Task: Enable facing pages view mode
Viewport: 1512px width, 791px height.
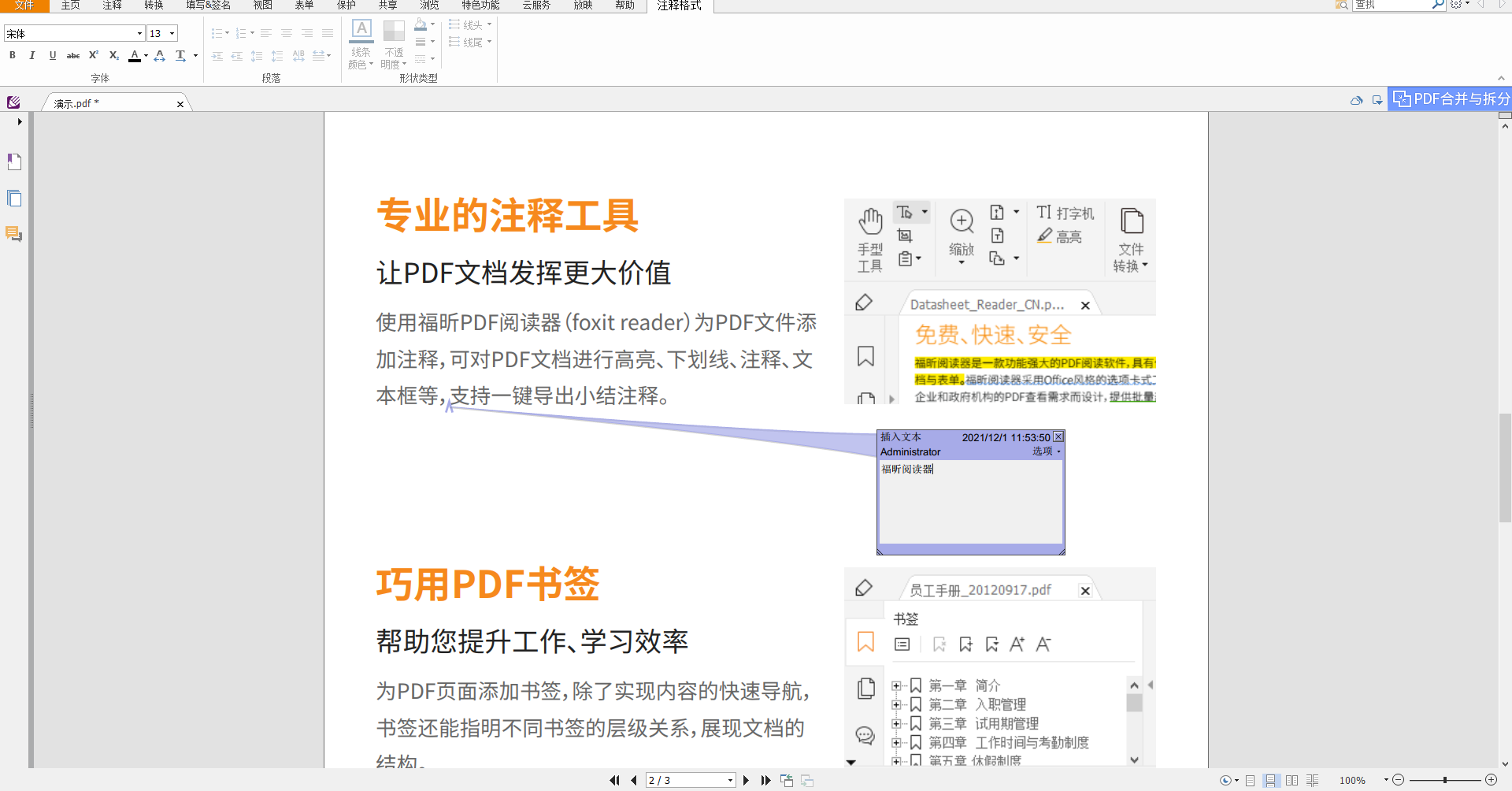Action: click(1291, 780)
